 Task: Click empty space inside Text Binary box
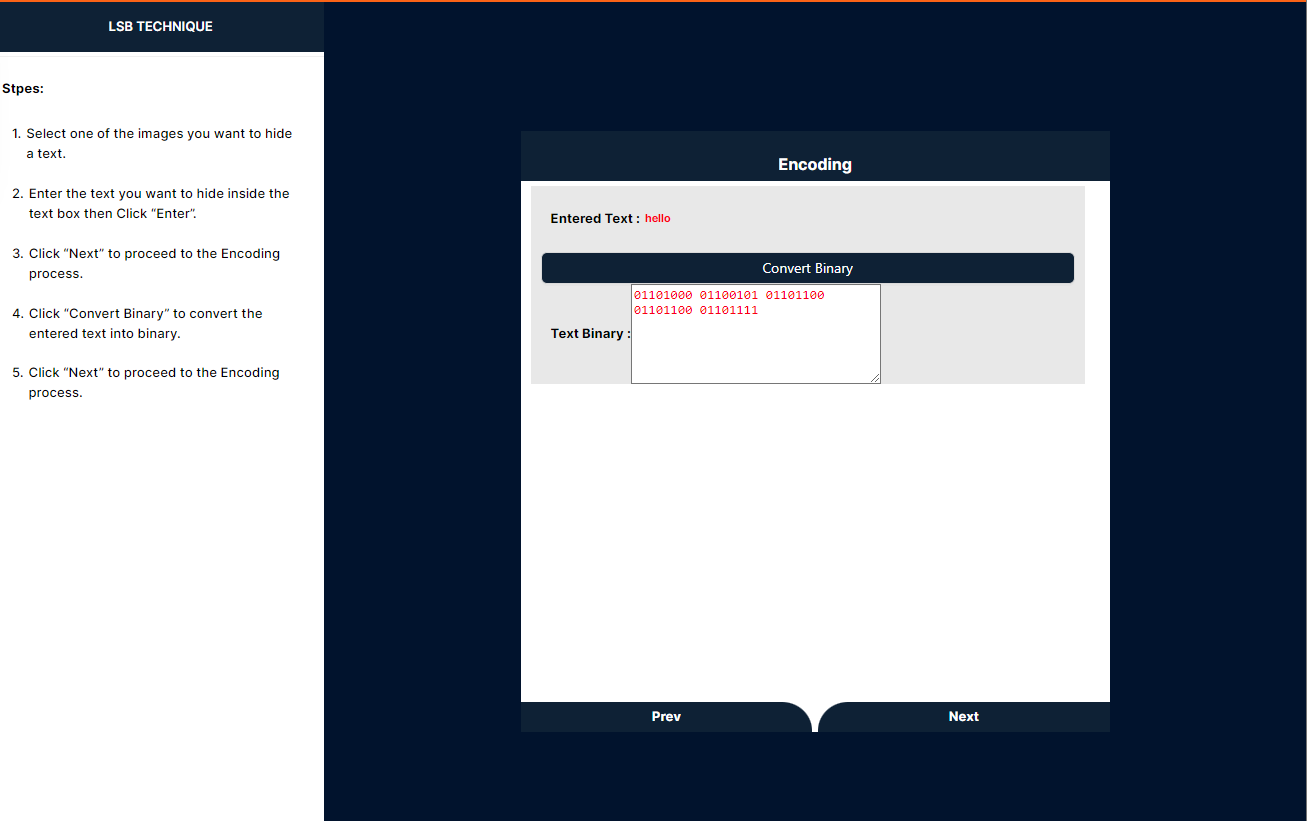[755, 352]
